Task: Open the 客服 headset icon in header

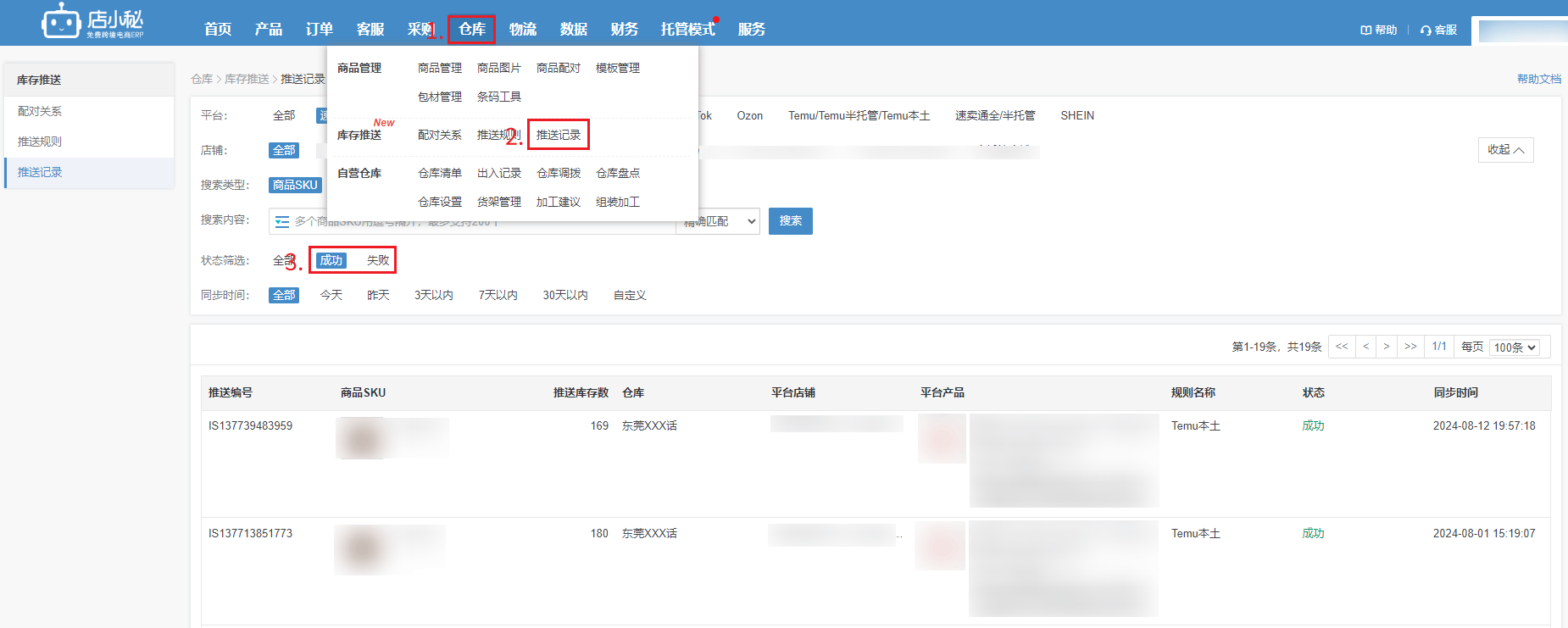Action: (x=1438, y=30)
